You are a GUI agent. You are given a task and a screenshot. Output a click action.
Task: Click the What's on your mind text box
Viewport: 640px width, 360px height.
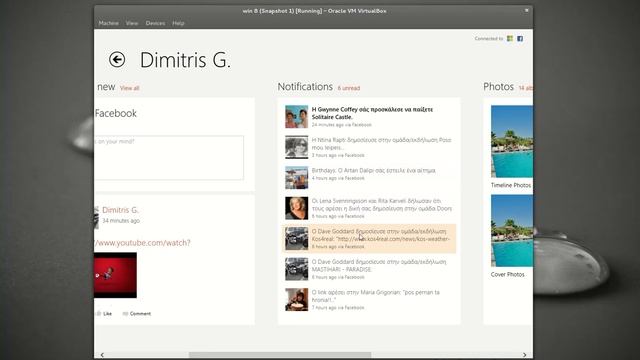[169, 158]
